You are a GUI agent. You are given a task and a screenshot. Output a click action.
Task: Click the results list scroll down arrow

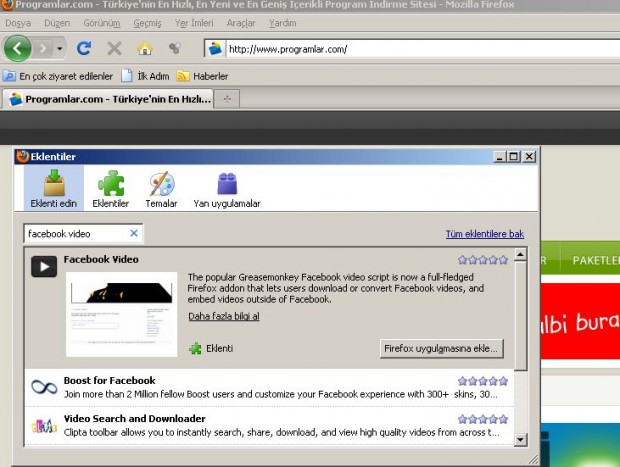[520, 439]
